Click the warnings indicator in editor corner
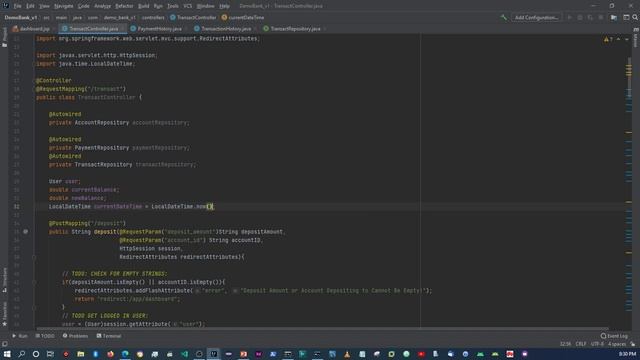This screenshot has height=360, width=640. 608,39
